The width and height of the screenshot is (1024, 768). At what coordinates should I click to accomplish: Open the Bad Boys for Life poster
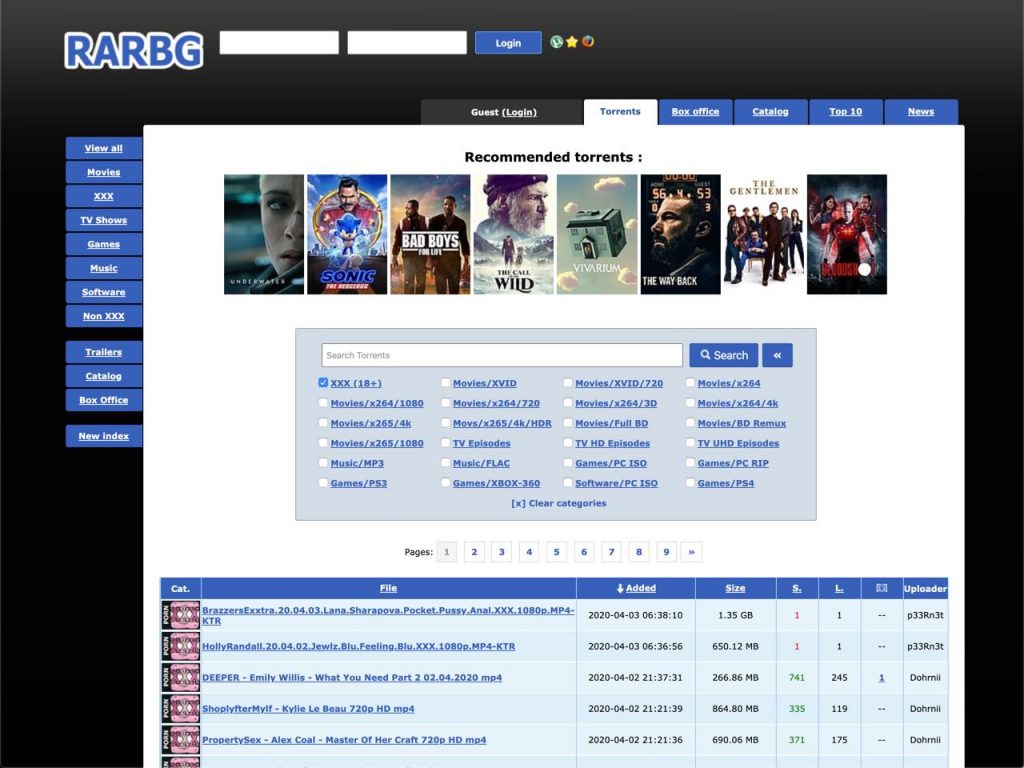[430, 234]
